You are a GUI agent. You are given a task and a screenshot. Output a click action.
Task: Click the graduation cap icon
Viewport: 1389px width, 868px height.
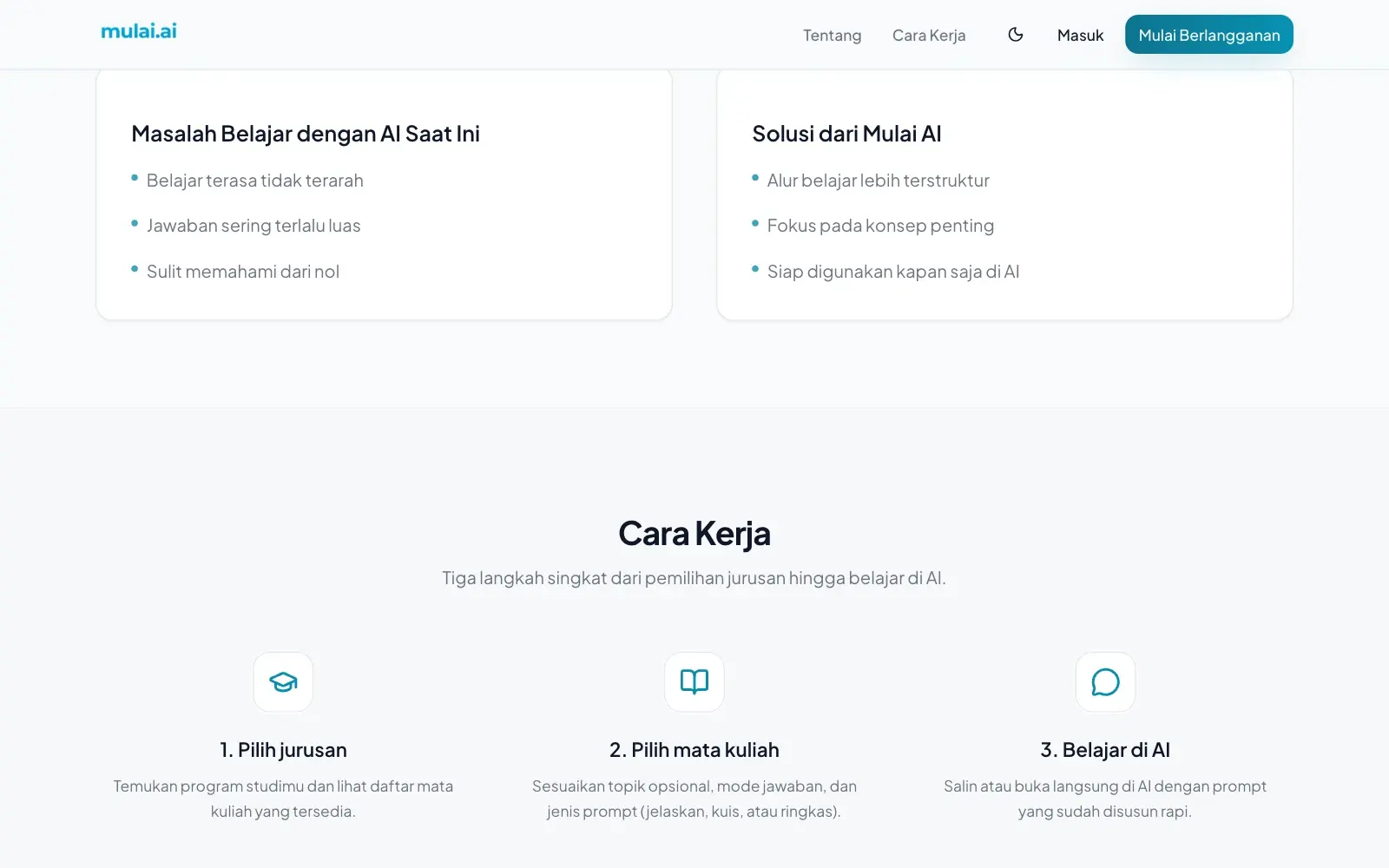coord(283,682)
